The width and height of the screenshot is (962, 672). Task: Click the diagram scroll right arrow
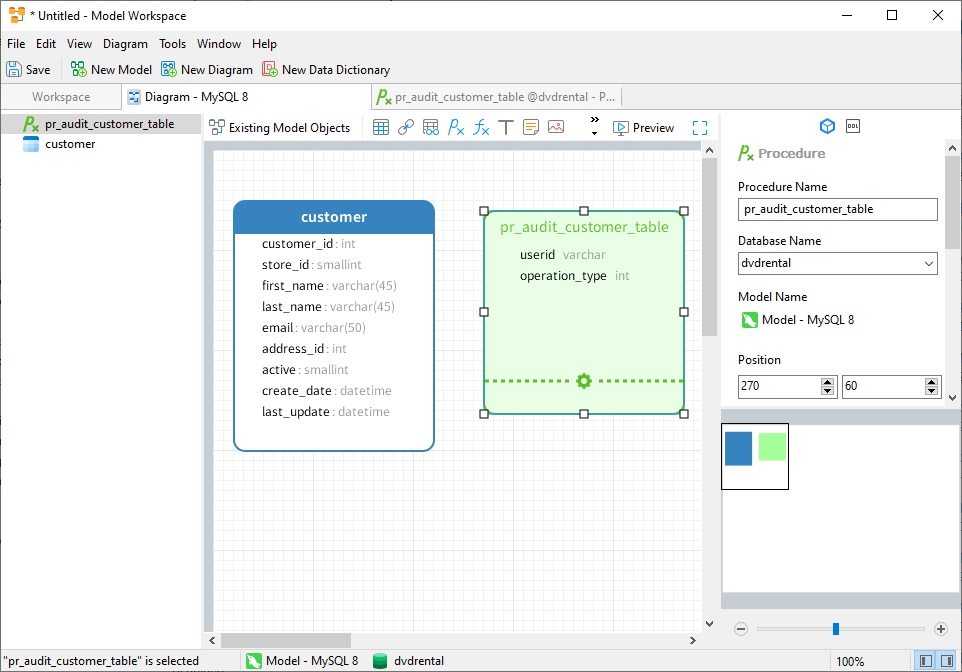693,640
